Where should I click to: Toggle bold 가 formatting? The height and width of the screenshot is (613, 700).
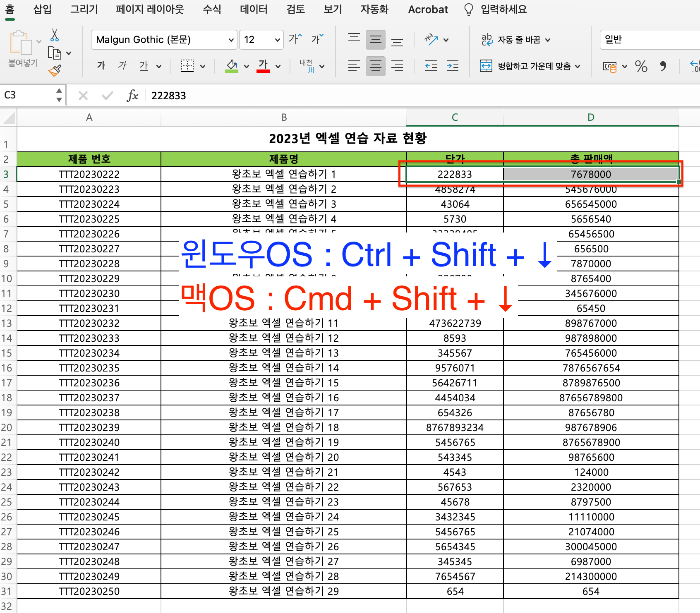click(101, 66)
